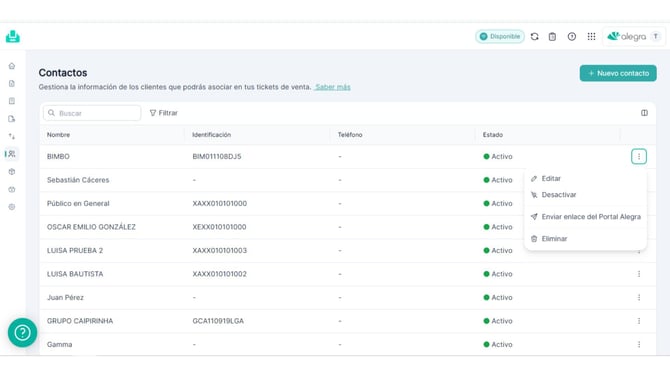Click the Estado column header

(x=493, y=135)
